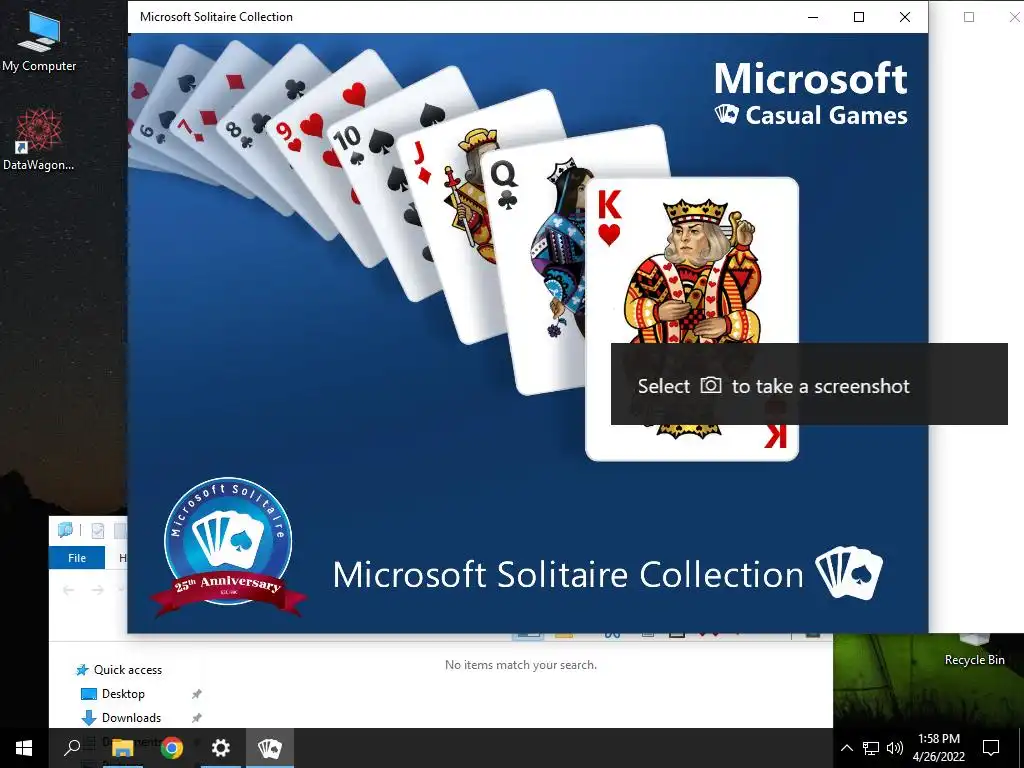Screen dimensions: 1024x768
Task: Open the File tab in File Explorer
Action: [77, 558]
